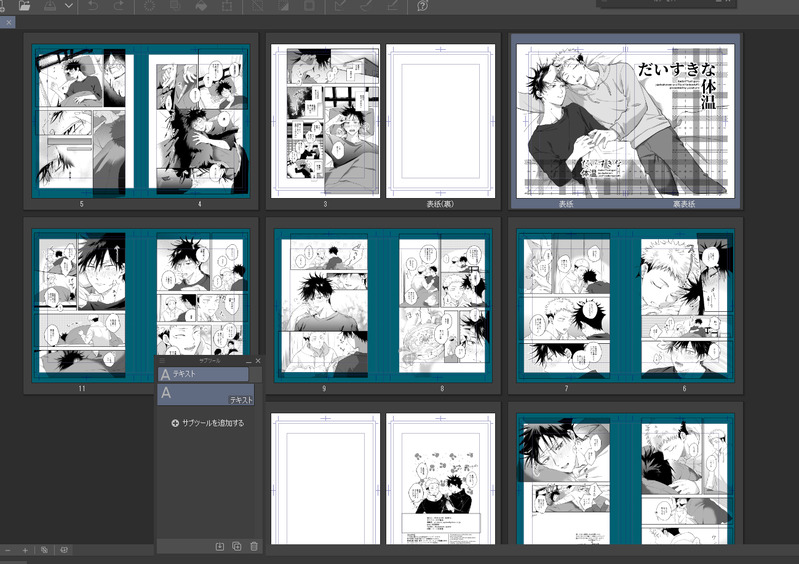The height and width of the screenshot is (564, 799).
Task: Close the open document tab
Action: point(8,22)
